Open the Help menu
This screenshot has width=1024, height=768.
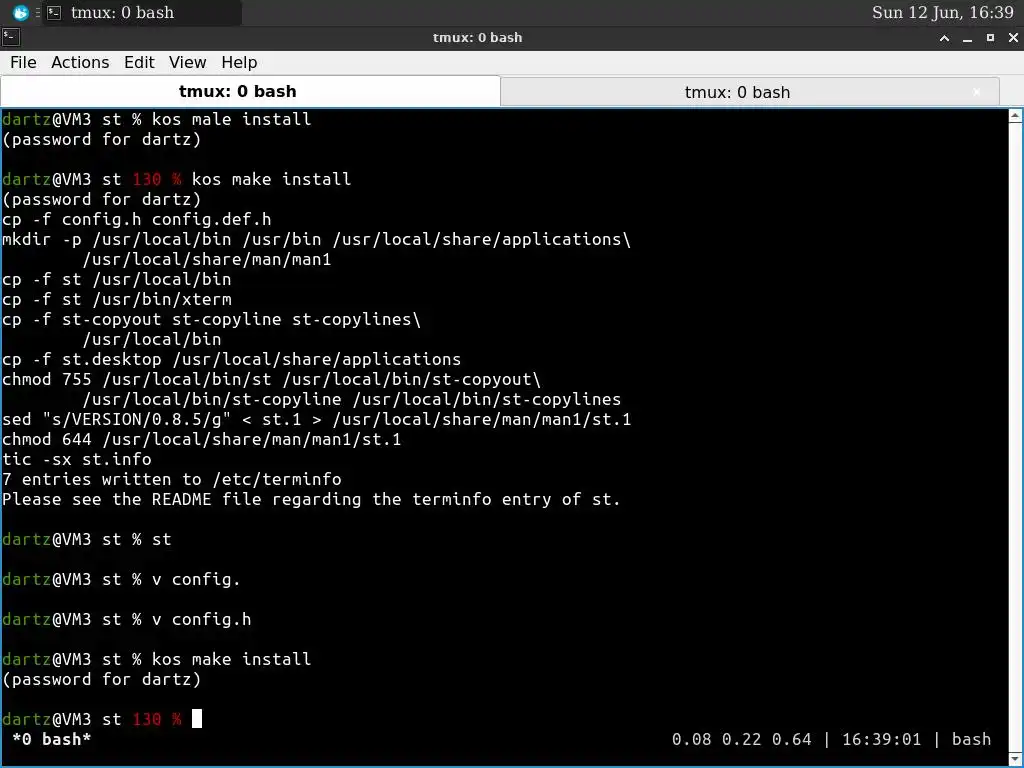[x=239, y=62]
